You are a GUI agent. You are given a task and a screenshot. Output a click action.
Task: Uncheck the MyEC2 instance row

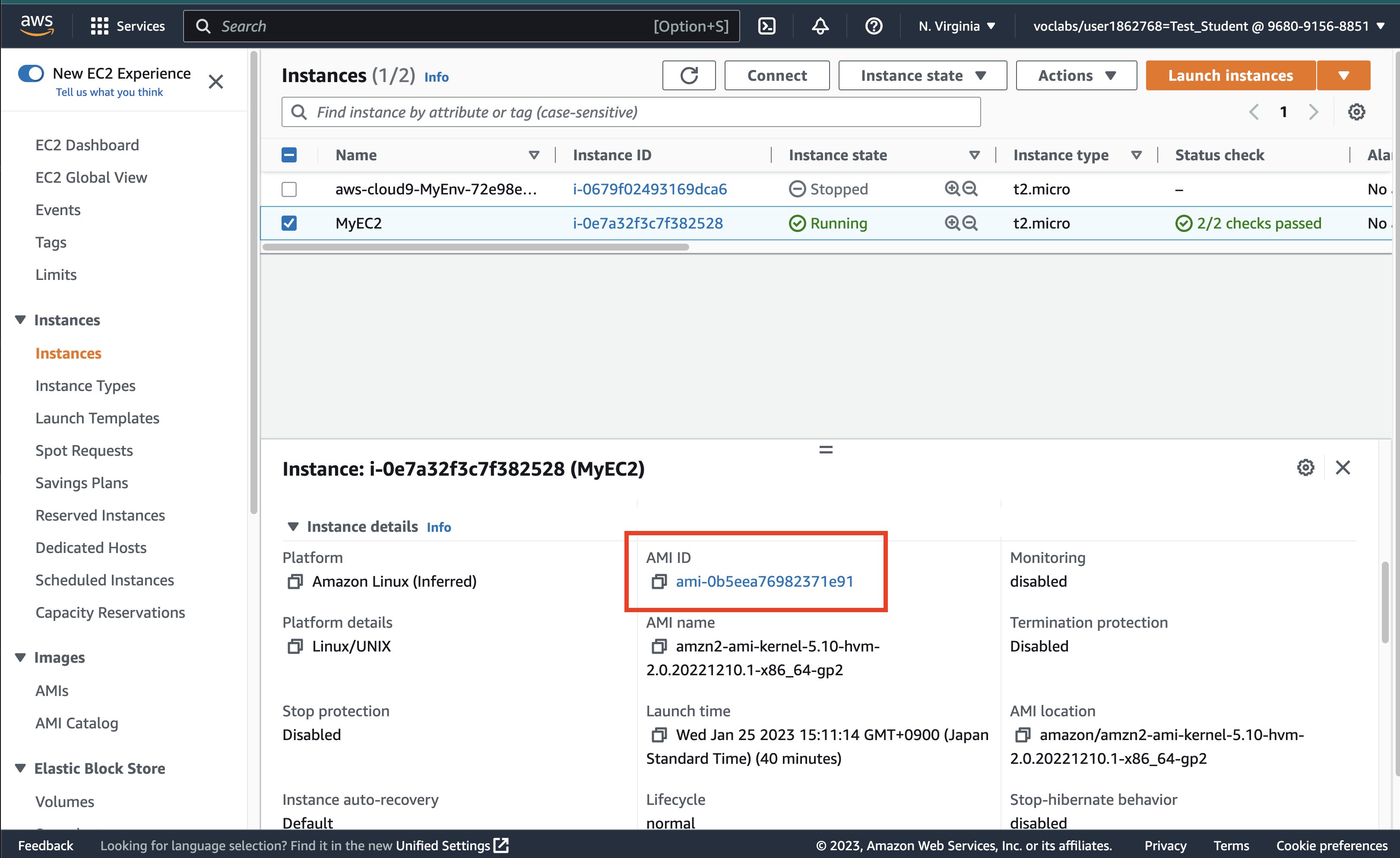pyautogui.click(x=289, y=223)
